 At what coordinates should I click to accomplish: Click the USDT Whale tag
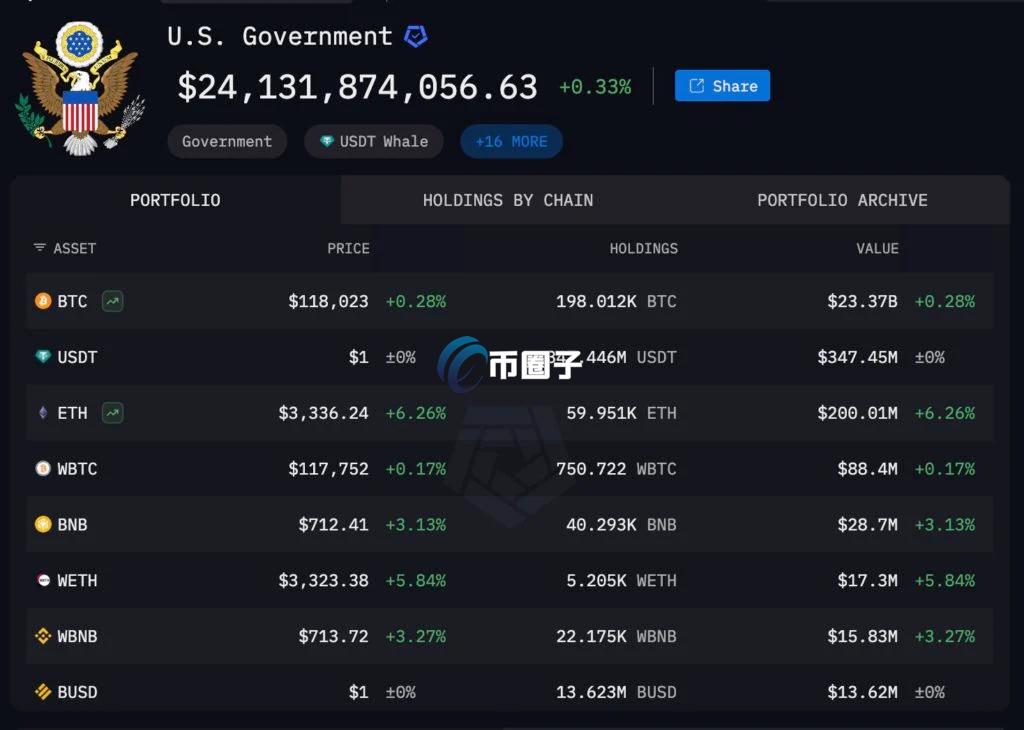point(373,142)
